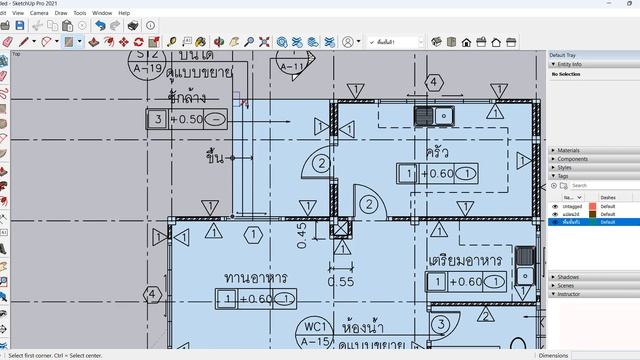Select the Orbit tool
640x360 pixels.
click(x=219, y=42)
